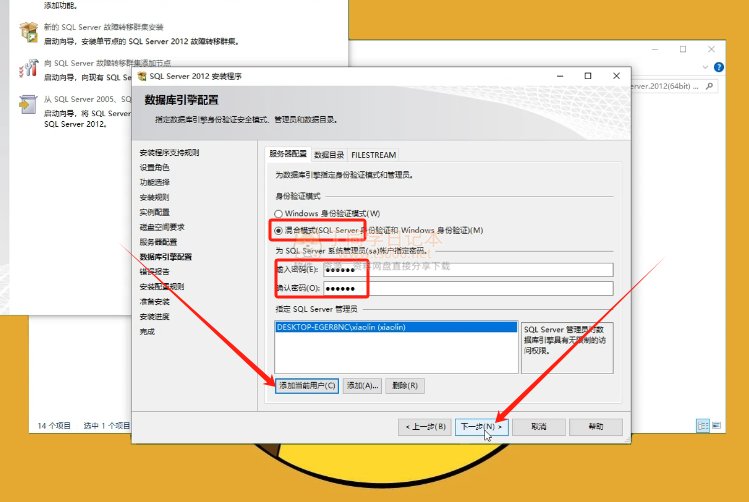Click the blue help icon in Explorer window
The height and width of the screenshot is (502, 749).
coord(718,67)
